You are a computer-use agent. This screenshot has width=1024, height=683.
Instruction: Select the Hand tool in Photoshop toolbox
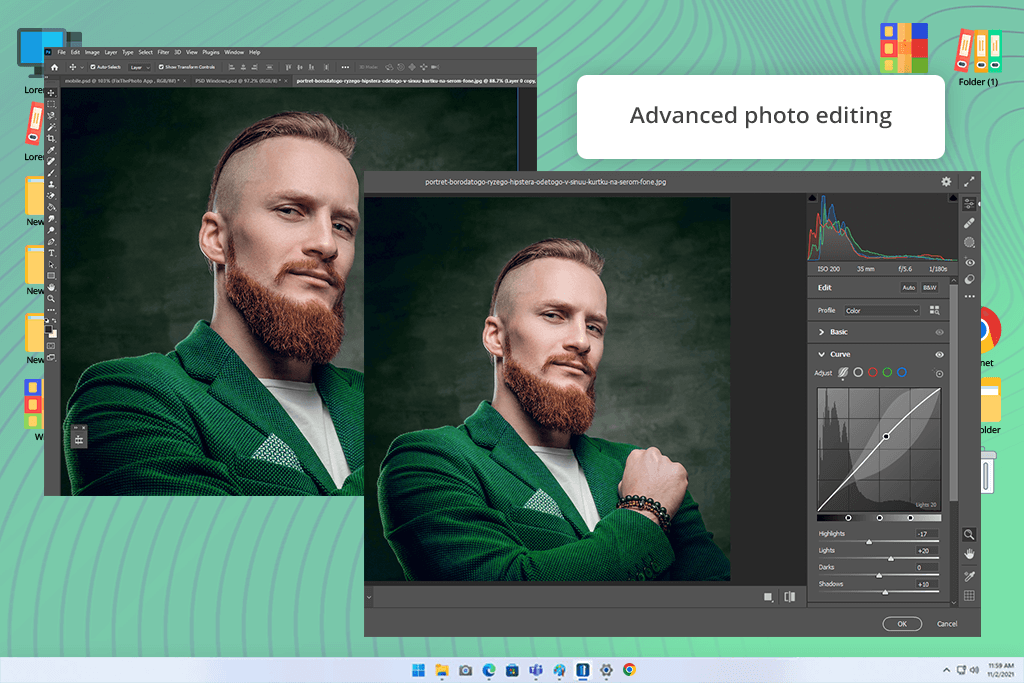pos(51,287)
